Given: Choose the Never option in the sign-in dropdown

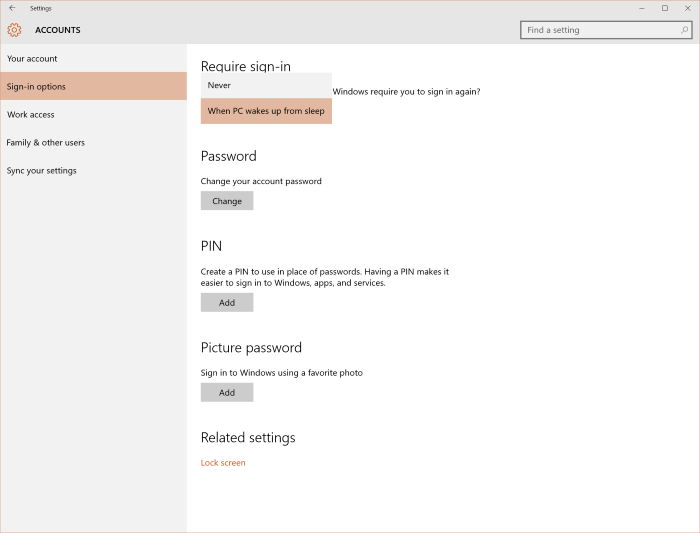Looking at the screenshot, I should point(266,86).
